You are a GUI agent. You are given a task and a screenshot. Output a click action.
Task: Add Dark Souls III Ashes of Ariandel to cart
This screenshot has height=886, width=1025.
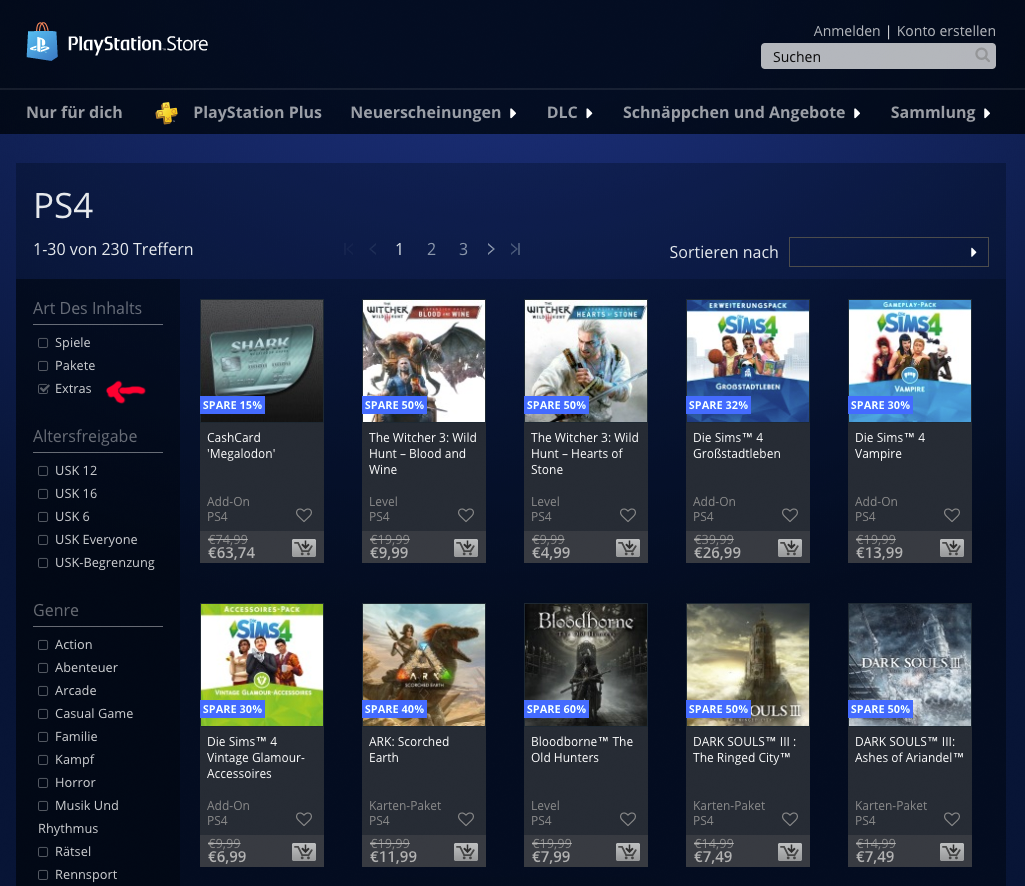point(952,852)
